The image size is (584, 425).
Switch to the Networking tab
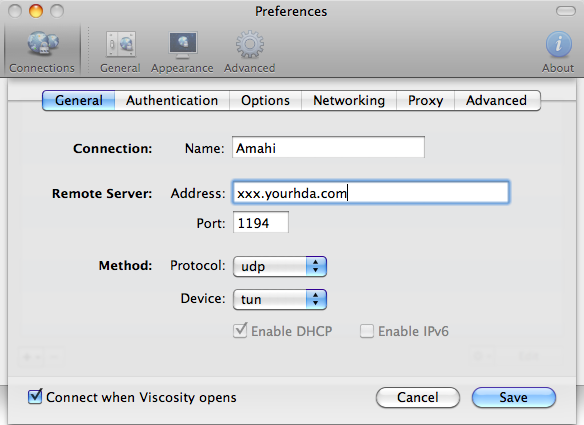click(x=349, y=101)
